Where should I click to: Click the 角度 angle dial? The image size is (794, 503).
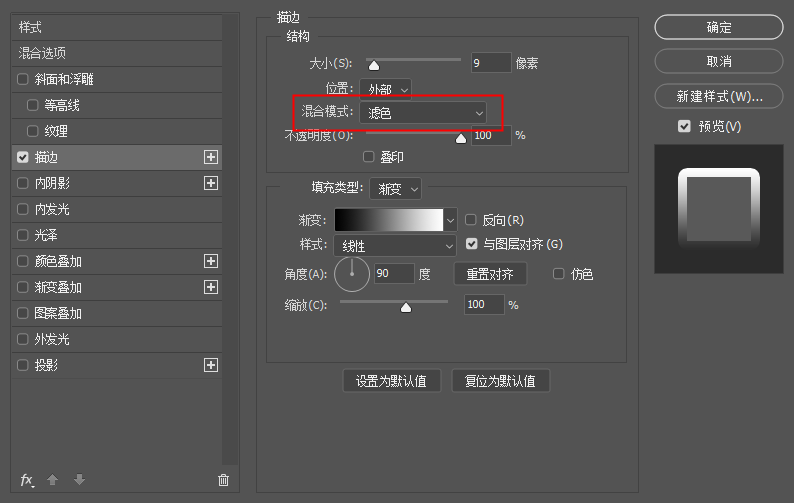coord(351,274)
